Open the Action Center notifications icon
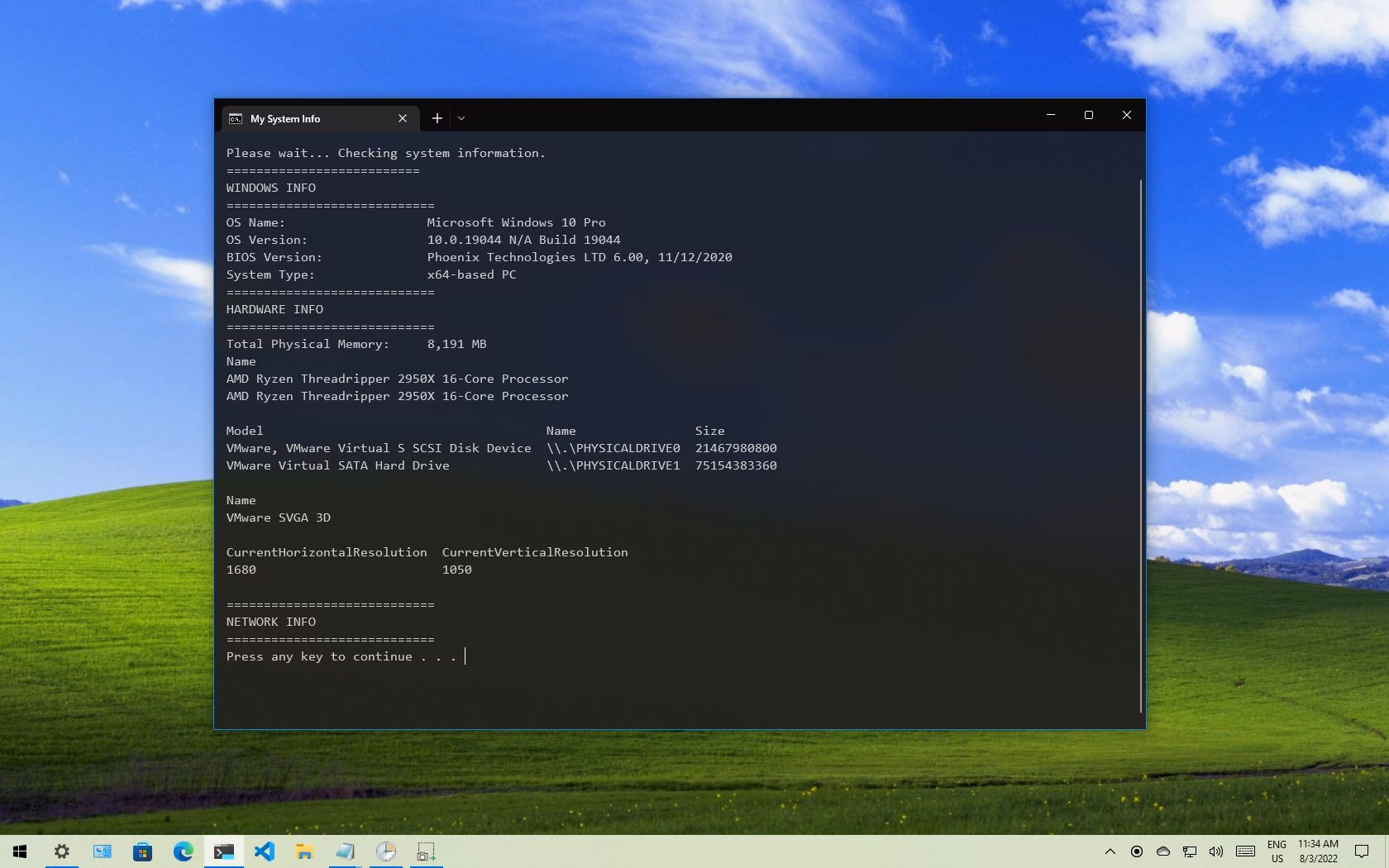This screenshot has width=1389, height=868. (x=1362, y=851)
